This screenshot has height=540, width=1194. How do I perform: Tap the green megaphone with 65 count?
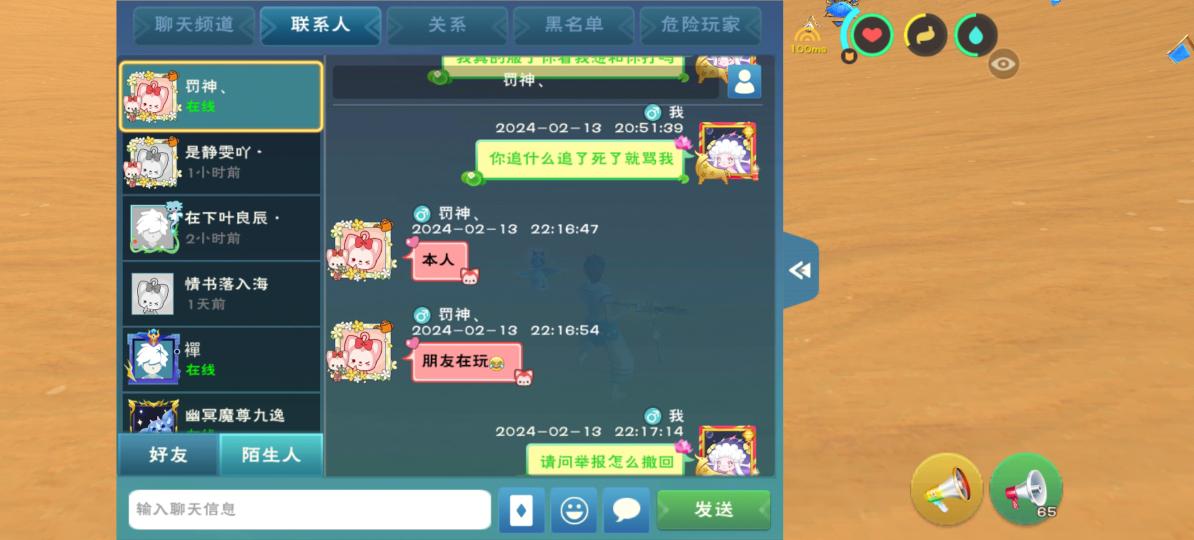point(1026,489)
